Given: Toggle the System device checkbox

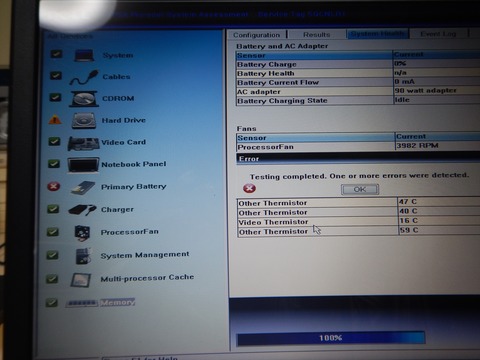Looking at the screenshot, I should [56, 54].
